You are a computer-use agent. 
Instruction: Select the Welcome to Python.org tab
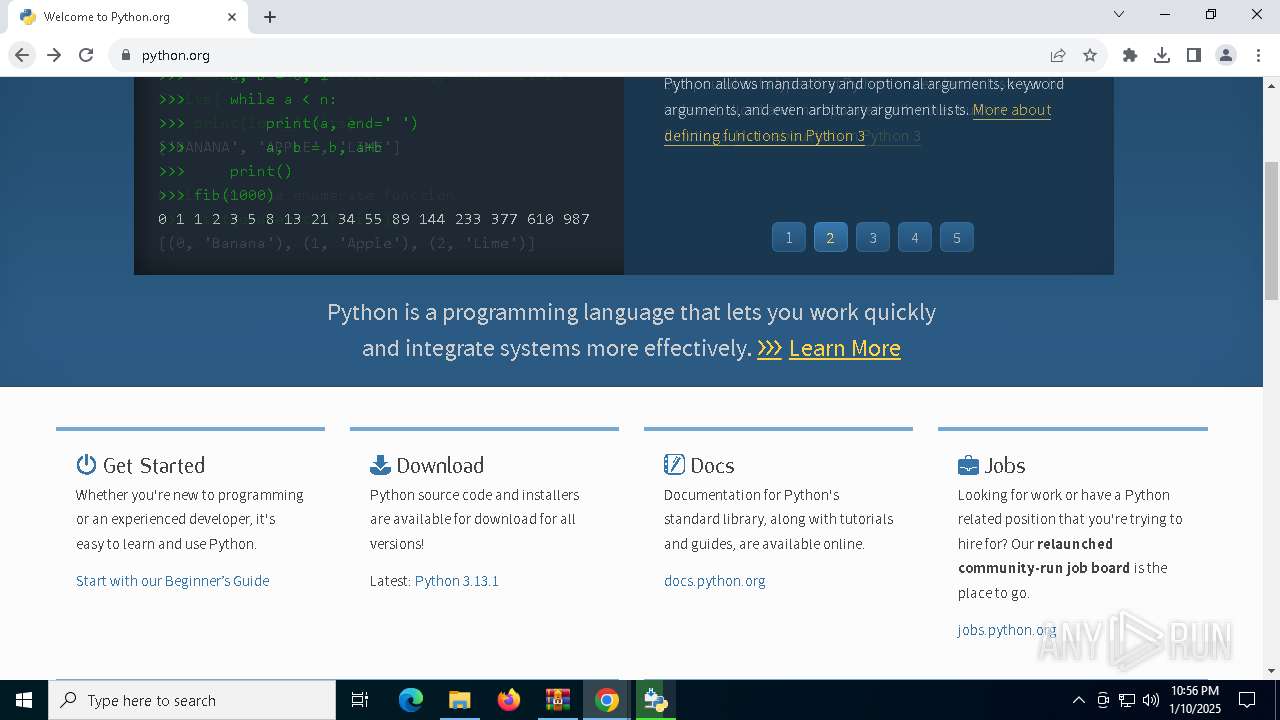(127, 17)
